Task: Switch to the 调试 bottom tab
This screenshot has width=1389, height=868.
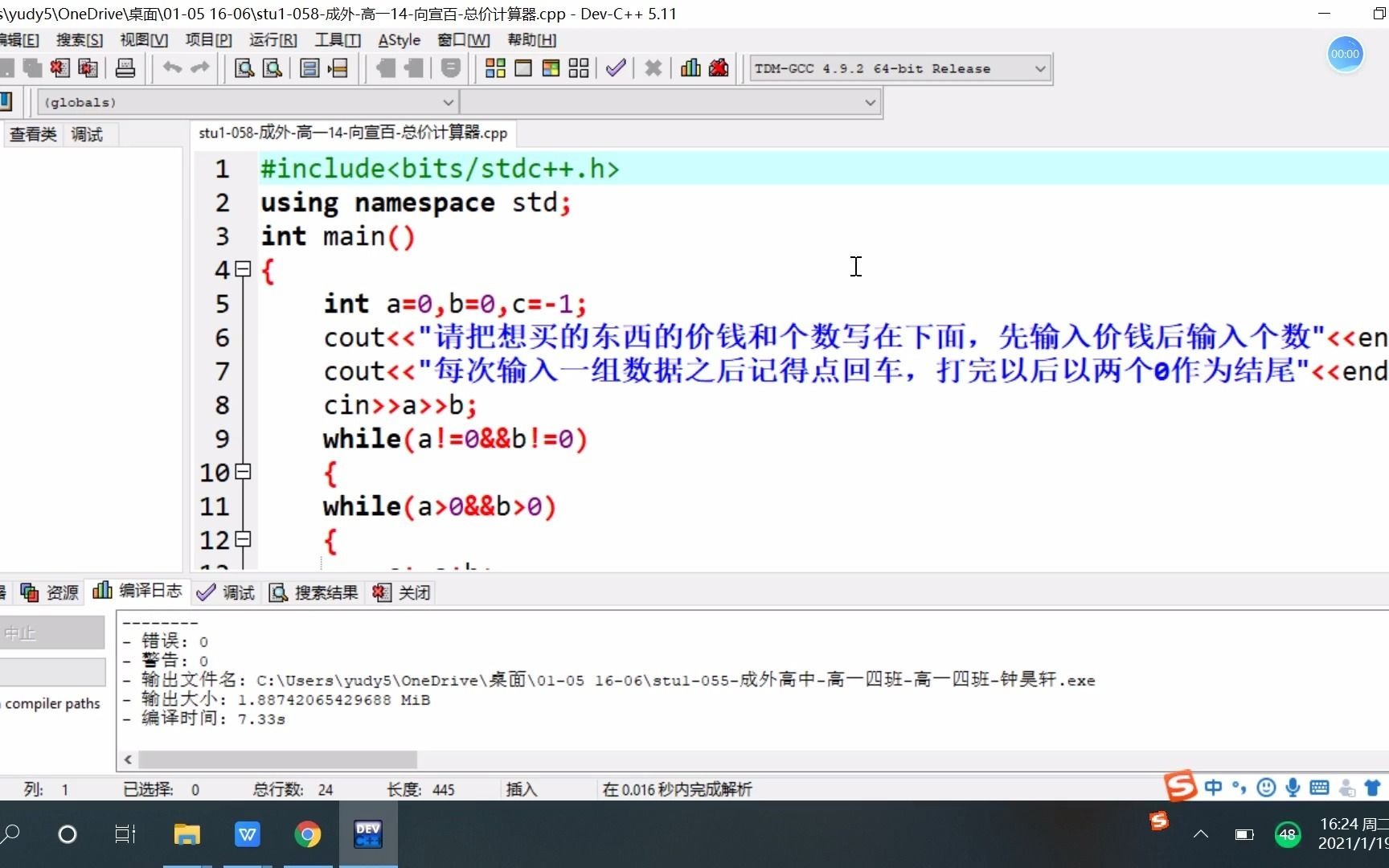Action: coord(236,592)
